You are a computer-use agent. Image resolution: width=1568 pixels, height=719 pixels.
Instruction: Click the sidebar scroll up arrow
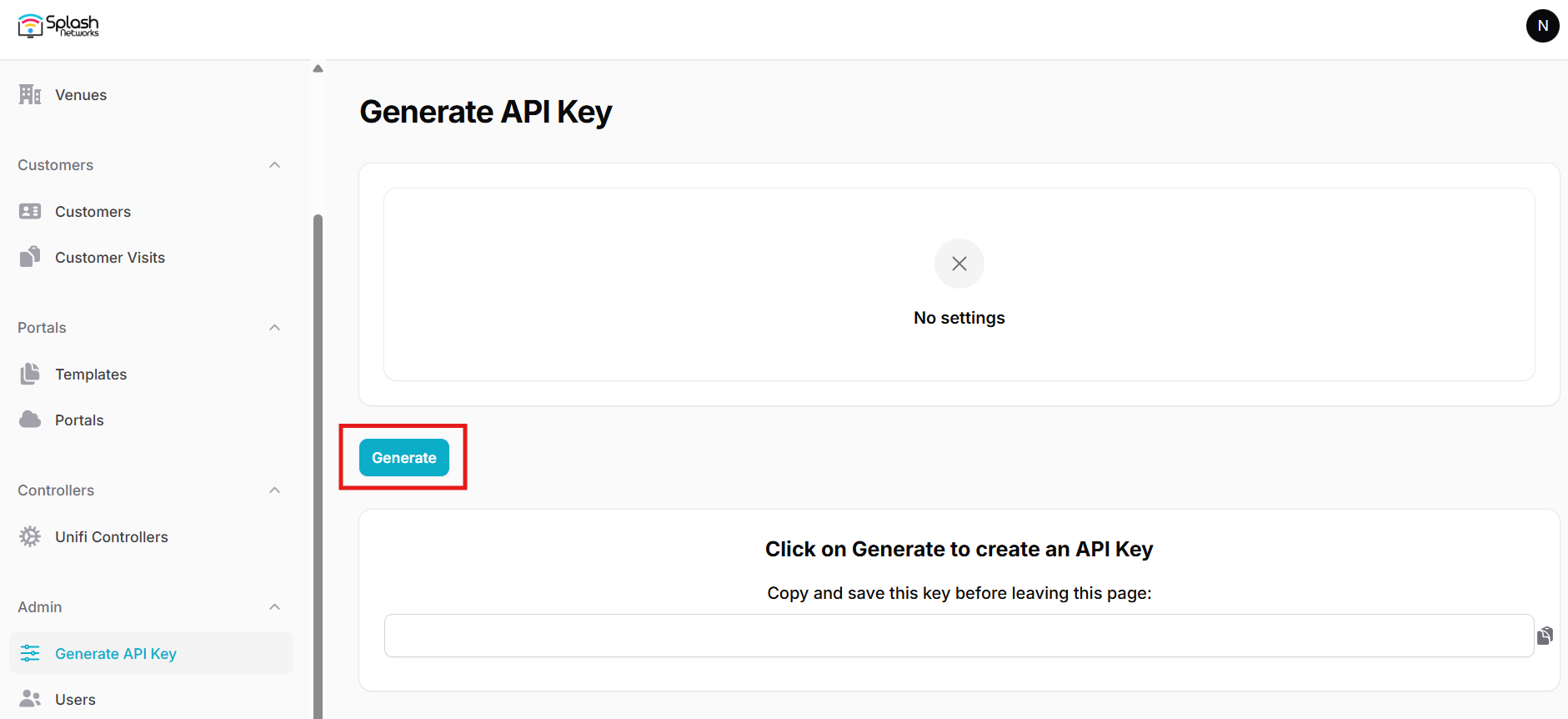(318, 68)
